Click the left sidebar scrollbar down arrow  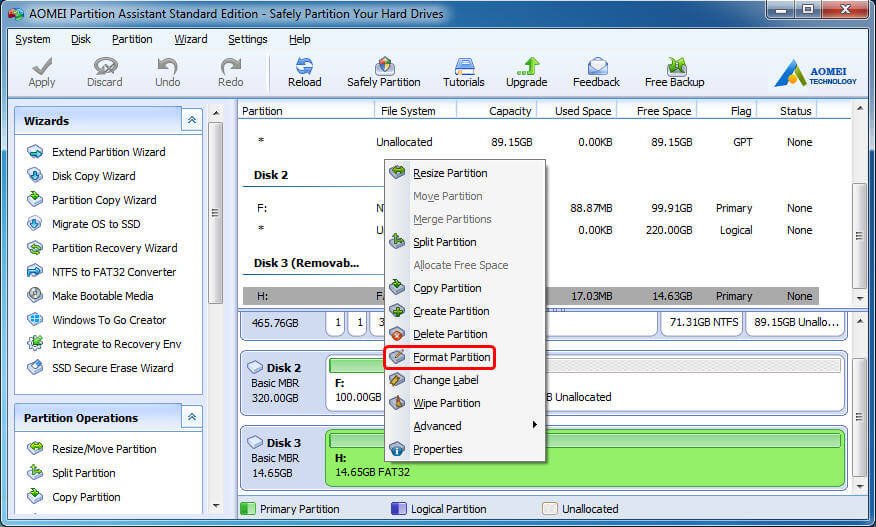pos(216,506)
